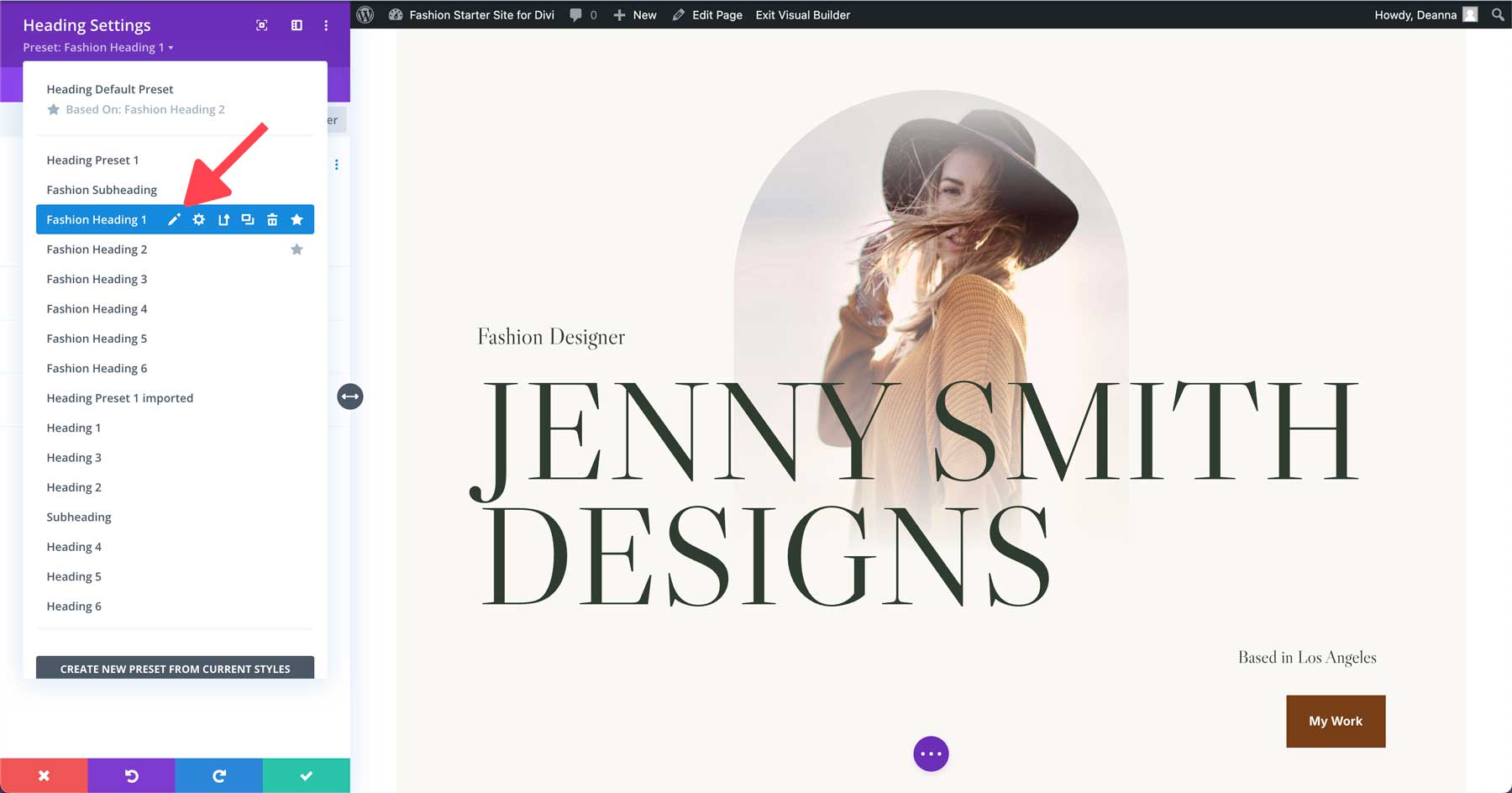
Task: Redo the last change
Action: (x=219, y=775)
